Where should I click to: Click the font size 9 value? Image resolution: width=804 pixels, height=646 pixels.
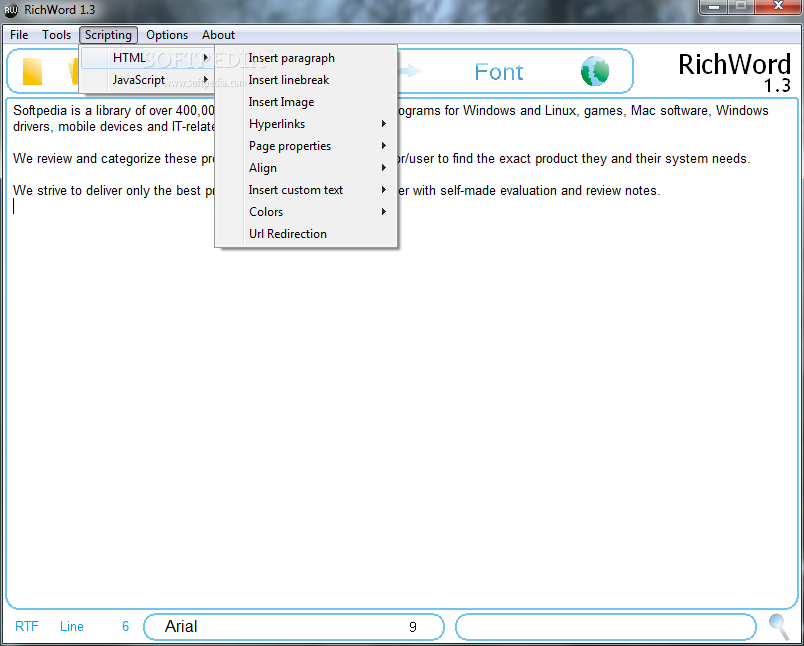(413, 627)
